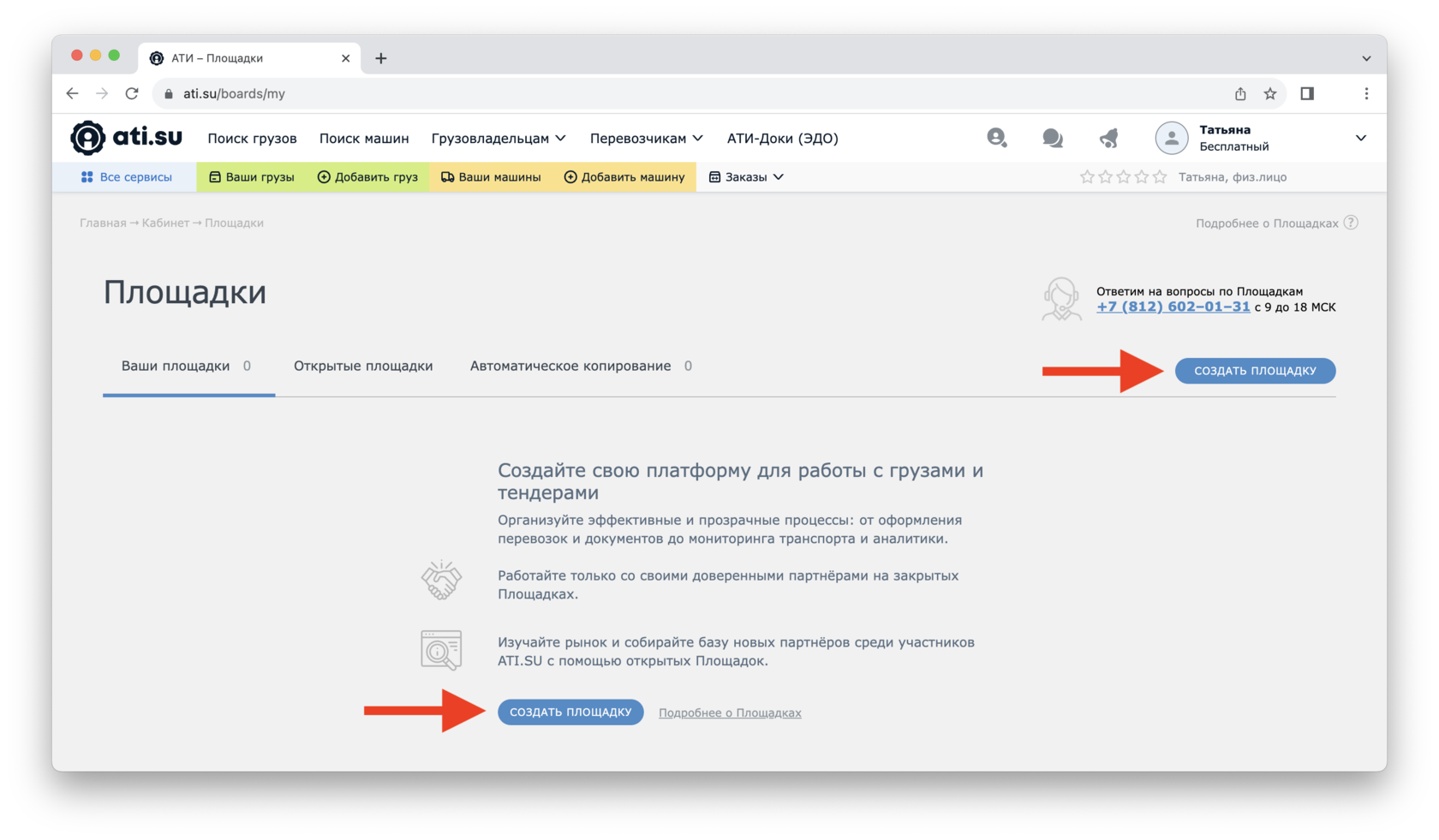Open the Грузовладельцам dropdown menu
This screenshot has height=840, width=1439.
click(x=499, y=138)
